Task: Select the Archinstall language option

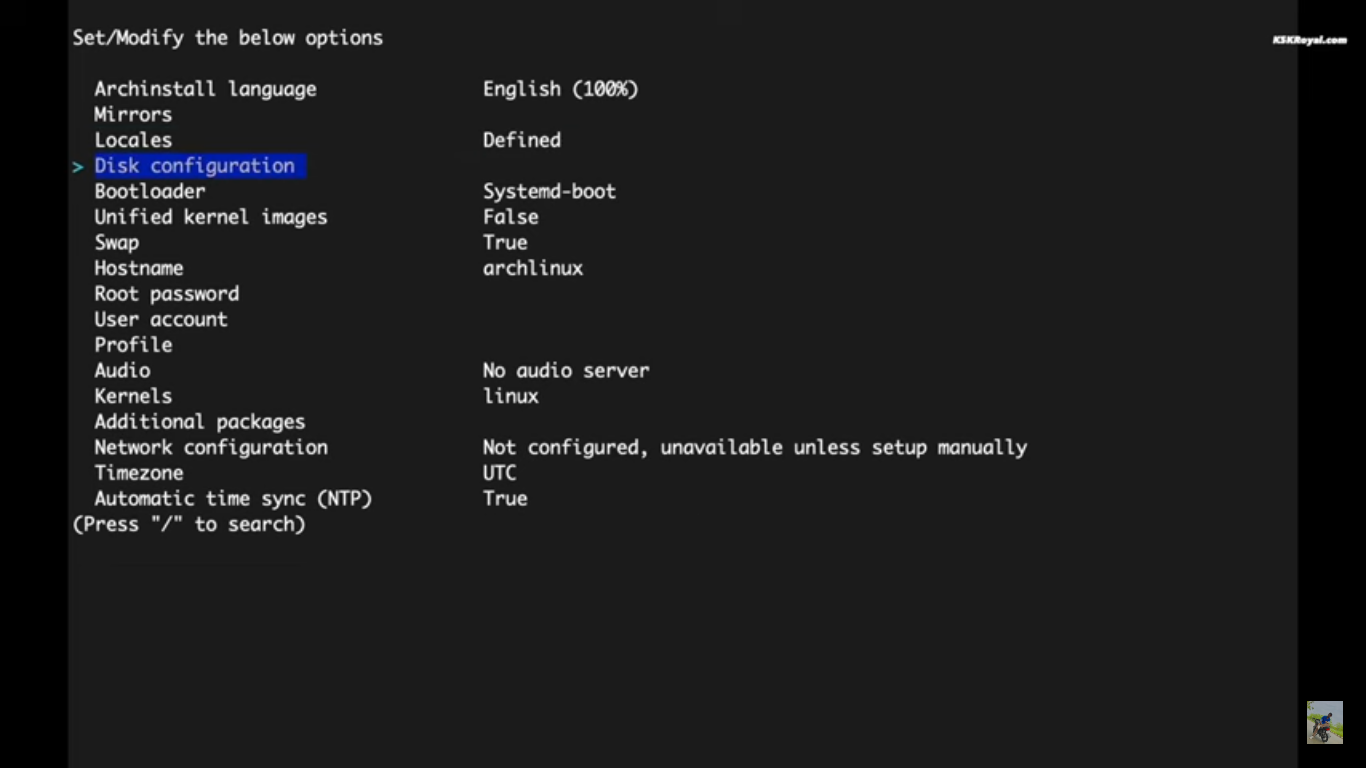Action: [206, 89]
